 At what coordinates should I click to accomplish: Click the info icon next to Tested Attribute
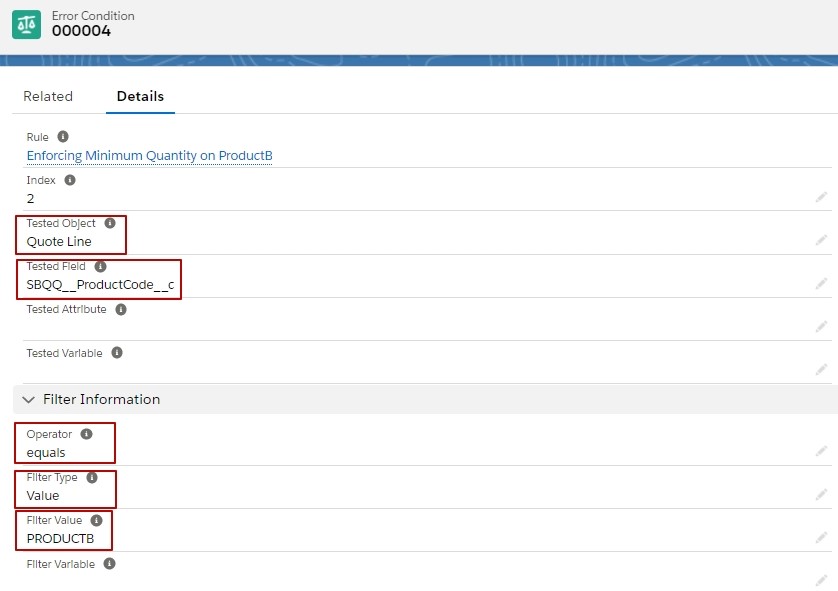[x=121, y=309]
